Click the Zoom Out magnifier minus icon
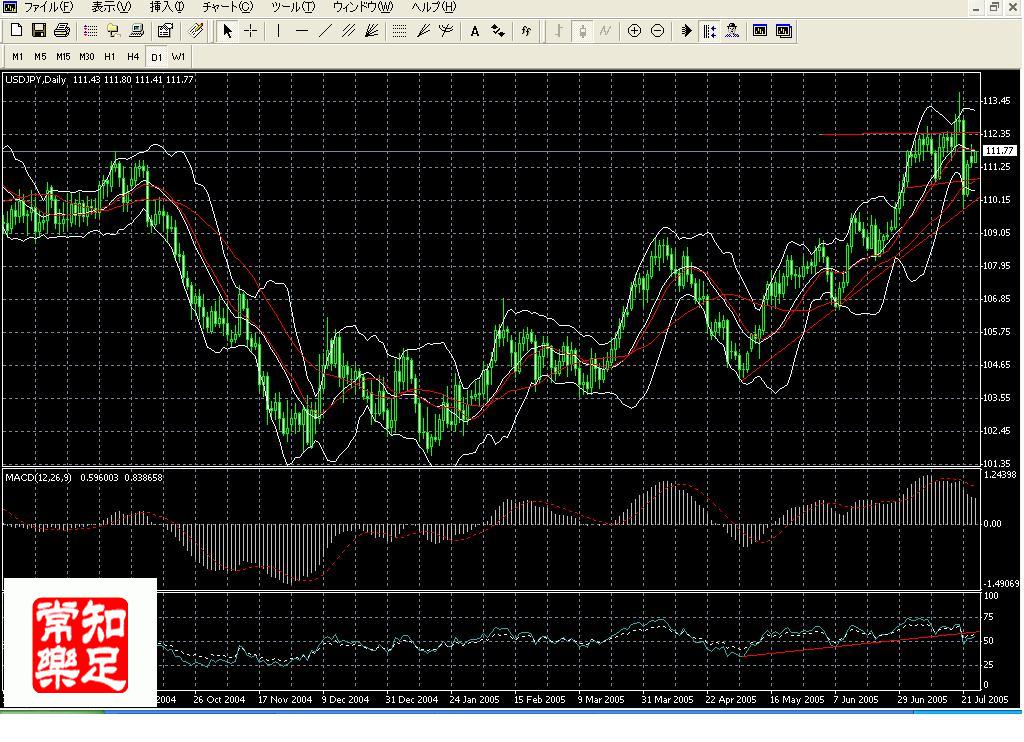 [x=657, y=31]
